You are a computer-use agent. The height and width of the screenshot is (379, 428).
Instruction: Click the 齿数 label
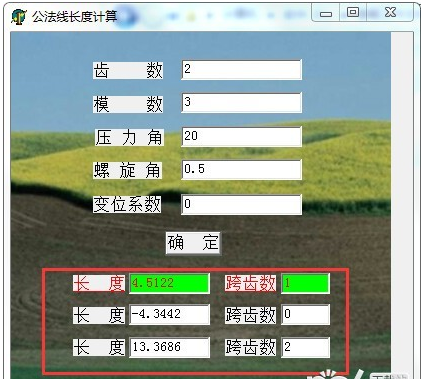(x=128, y=70)
